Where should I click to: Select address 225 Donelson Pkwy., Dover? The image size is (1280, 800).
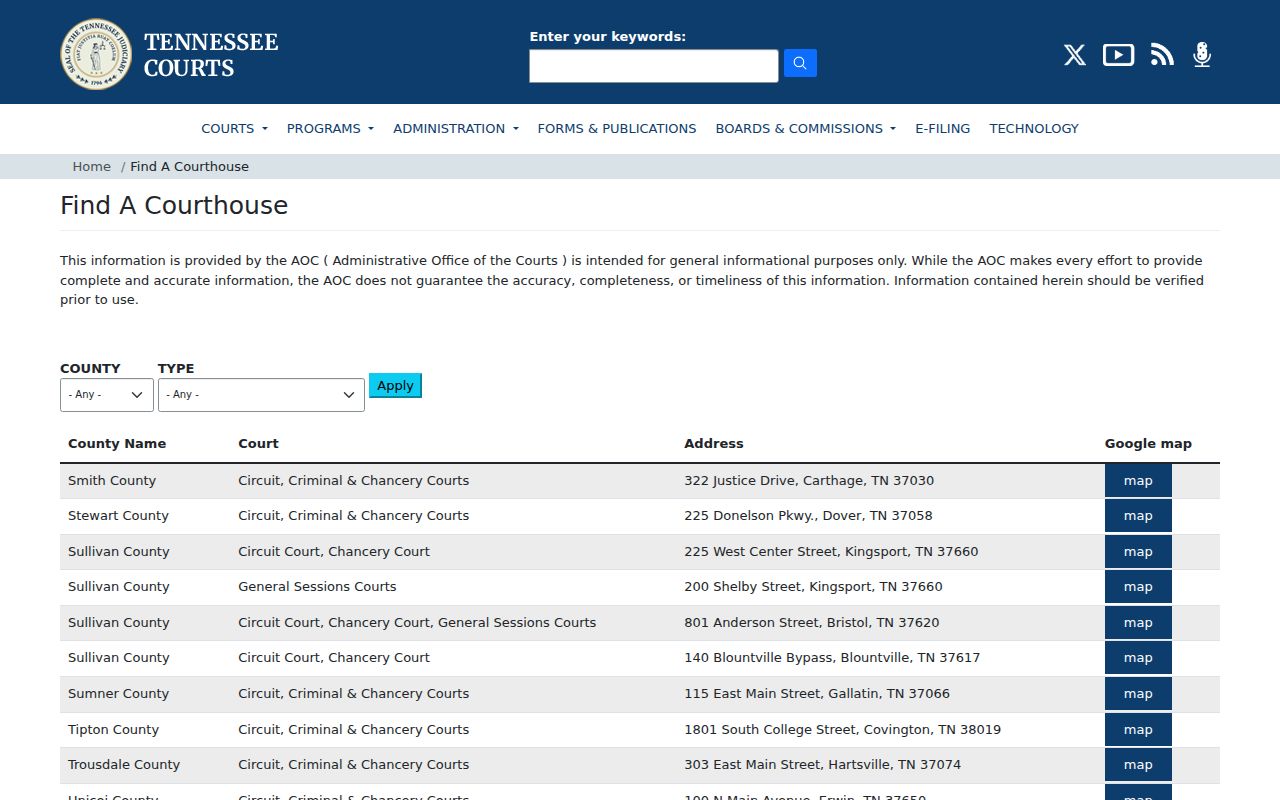coord(808,516)
